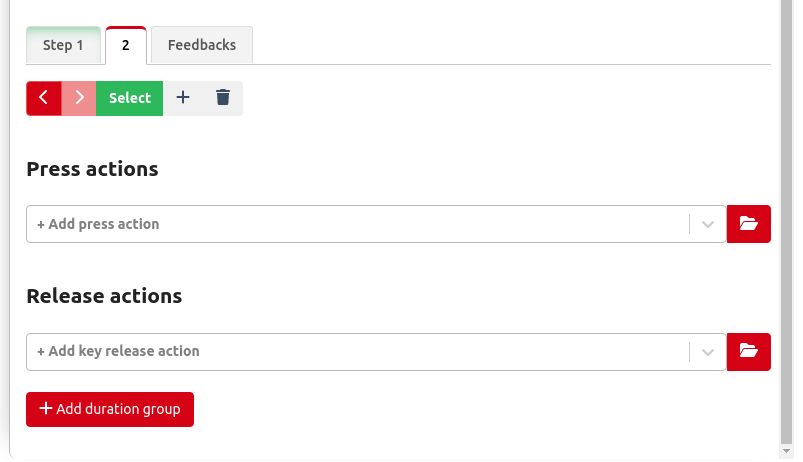Image resolution: width=803 pixels, height=462 pixels.
Task: Add a new step with plus icon
Action: coord(182,98)
